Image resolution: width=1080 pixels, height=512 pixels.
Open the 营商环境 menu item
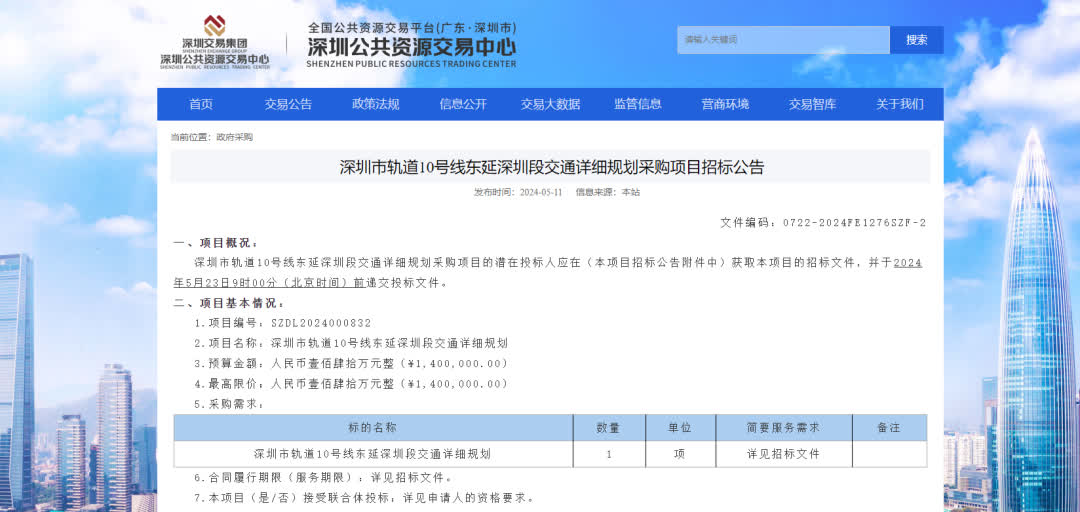click(x=725, y=104)
